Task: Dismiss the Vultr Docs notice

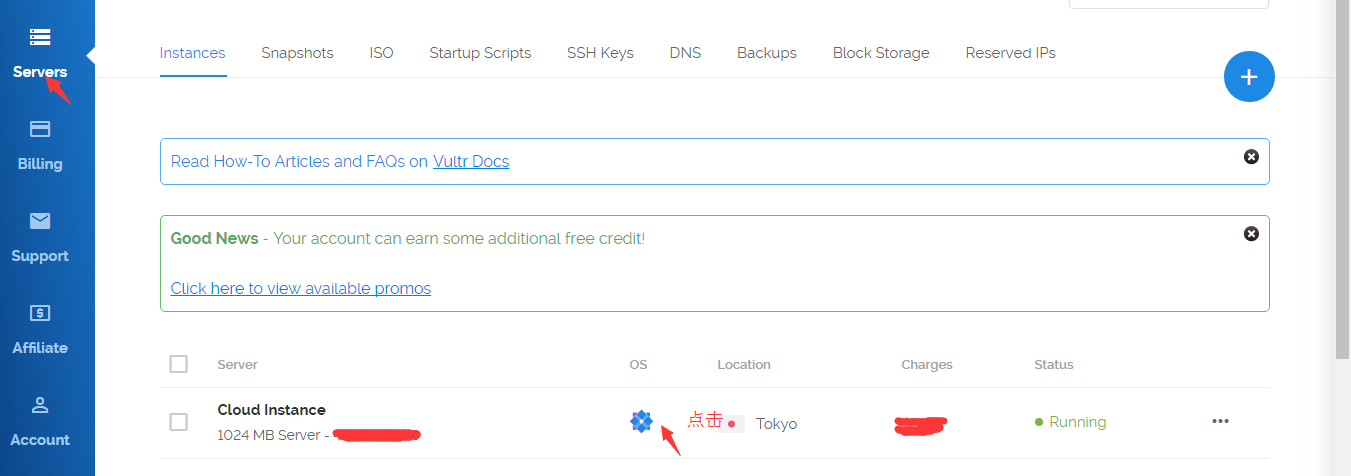Action: pos(1251,157)
